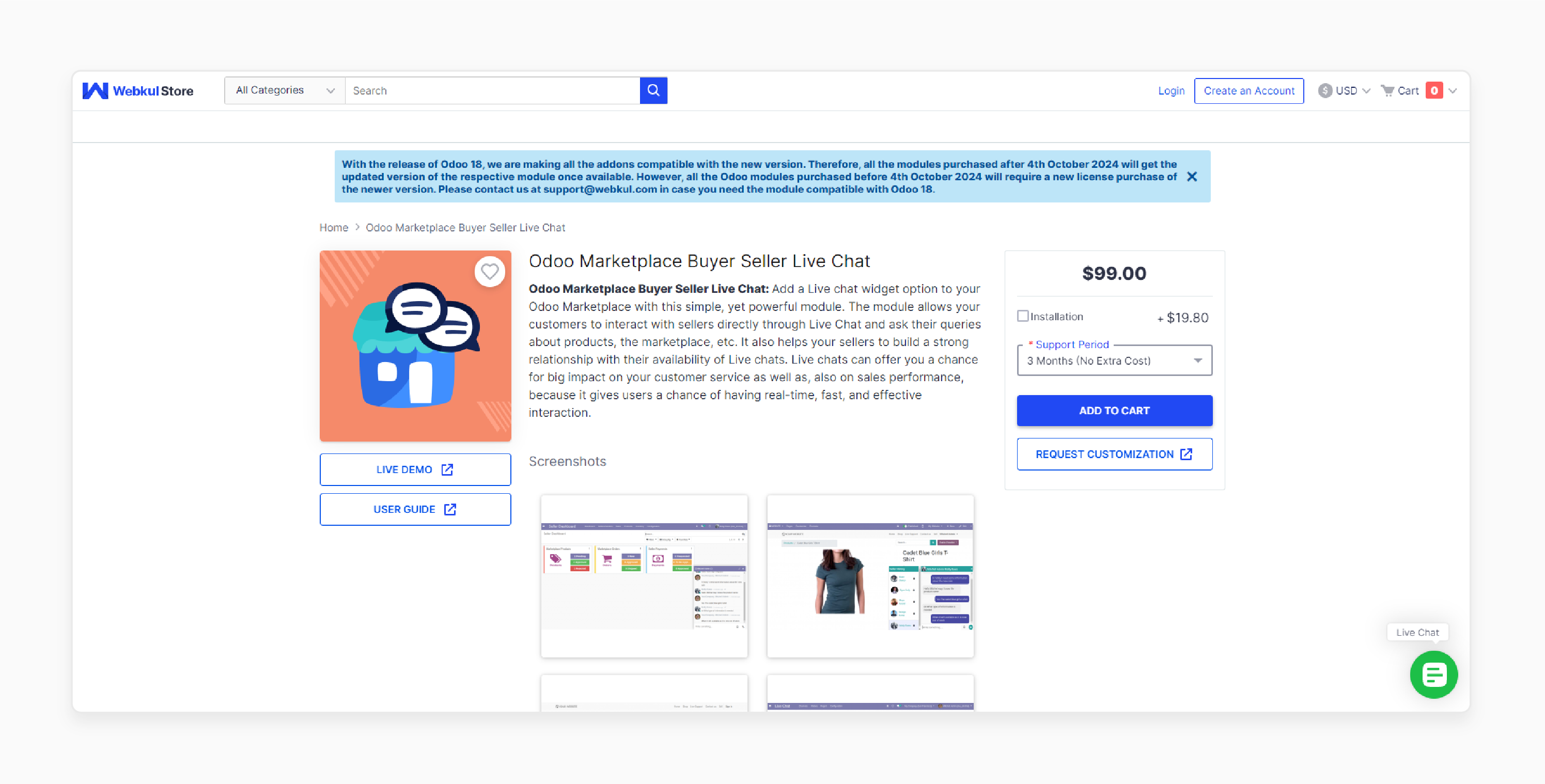This screenshot has height=784, width=1545.
Task: Open the Cadet Blue Girls T-Shirt screenshot
Action: (x=870, y=576)
